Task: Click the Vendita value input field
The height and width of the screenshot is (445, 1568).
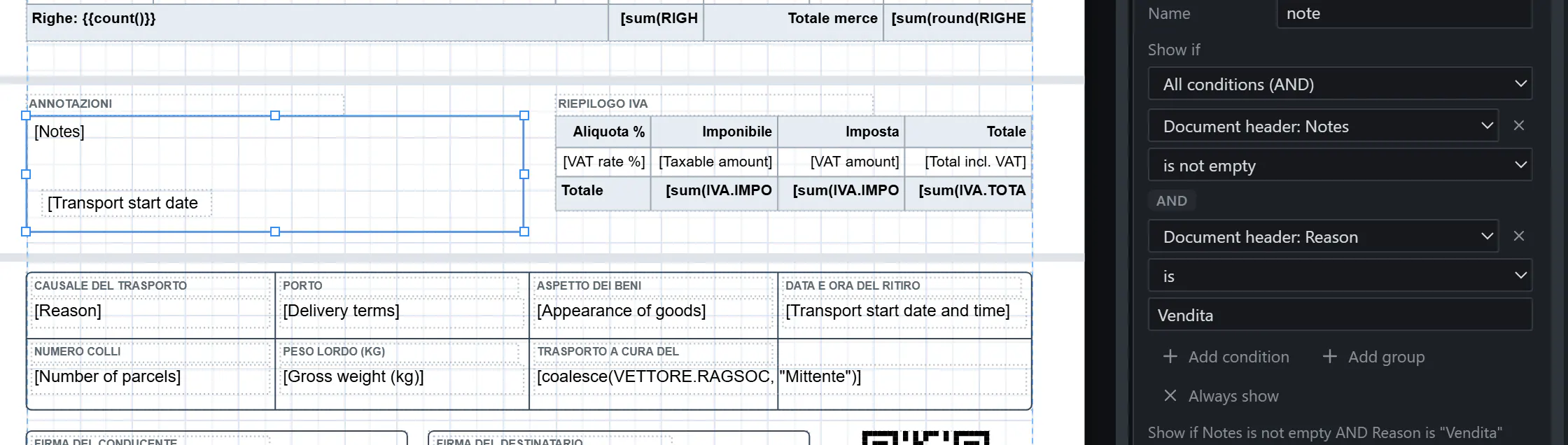Action: click(1340, 315)
